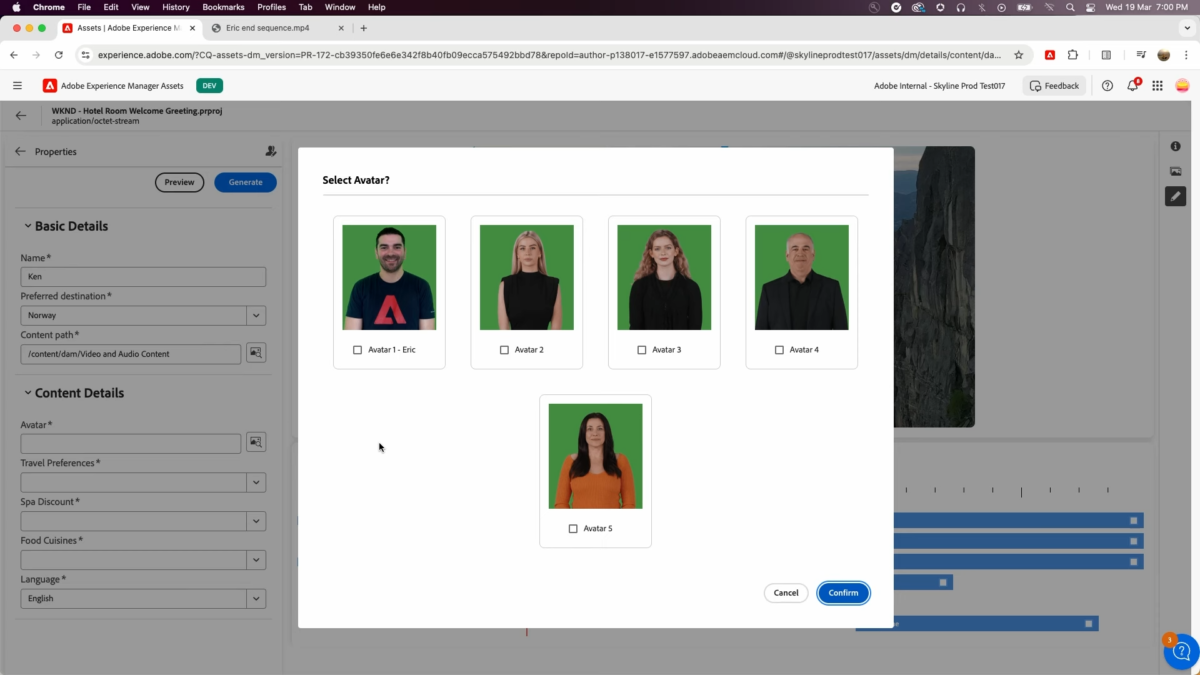Open the apps grid switcher icon
The image size is (1200, 675).
[1157, 86]
